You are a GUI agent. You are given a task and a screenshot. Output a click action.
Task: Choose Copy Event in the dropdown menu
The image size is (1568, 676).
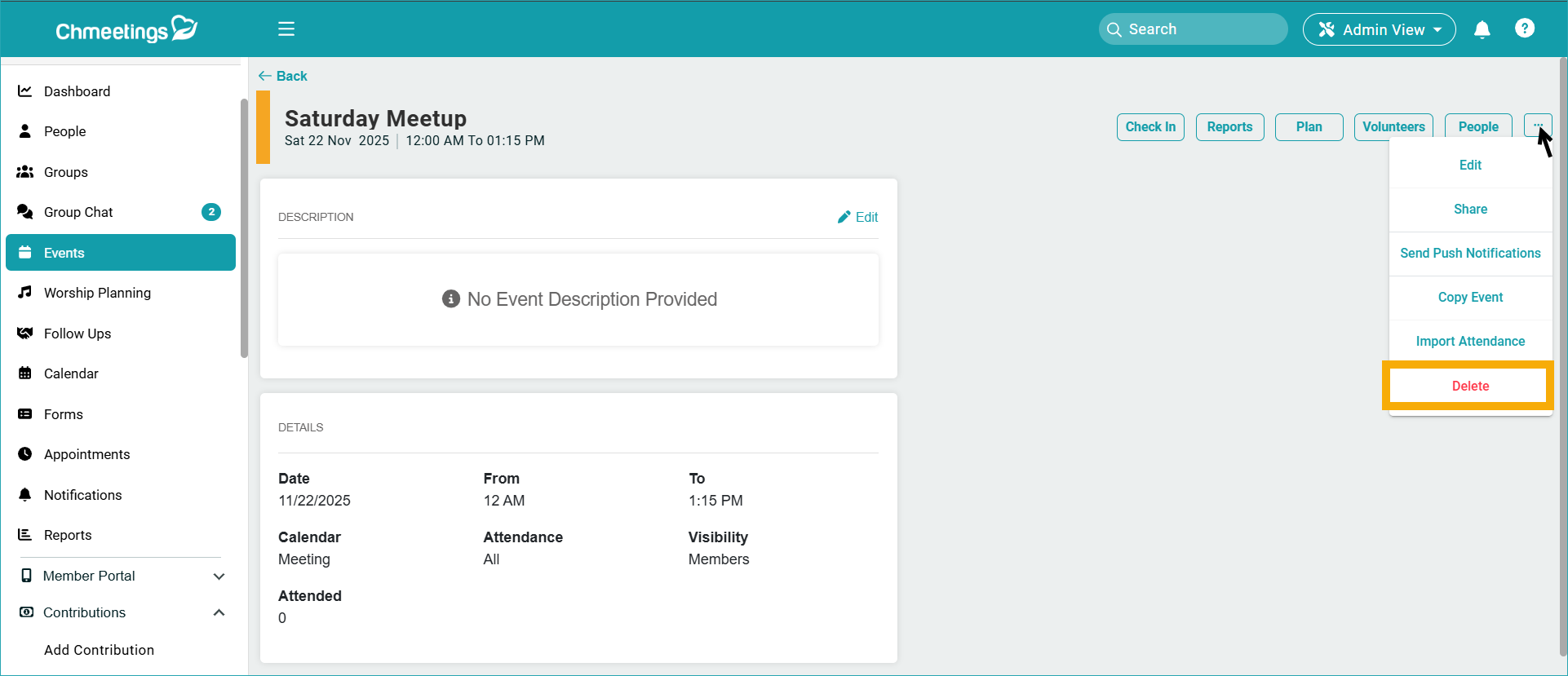[1469, 298]
